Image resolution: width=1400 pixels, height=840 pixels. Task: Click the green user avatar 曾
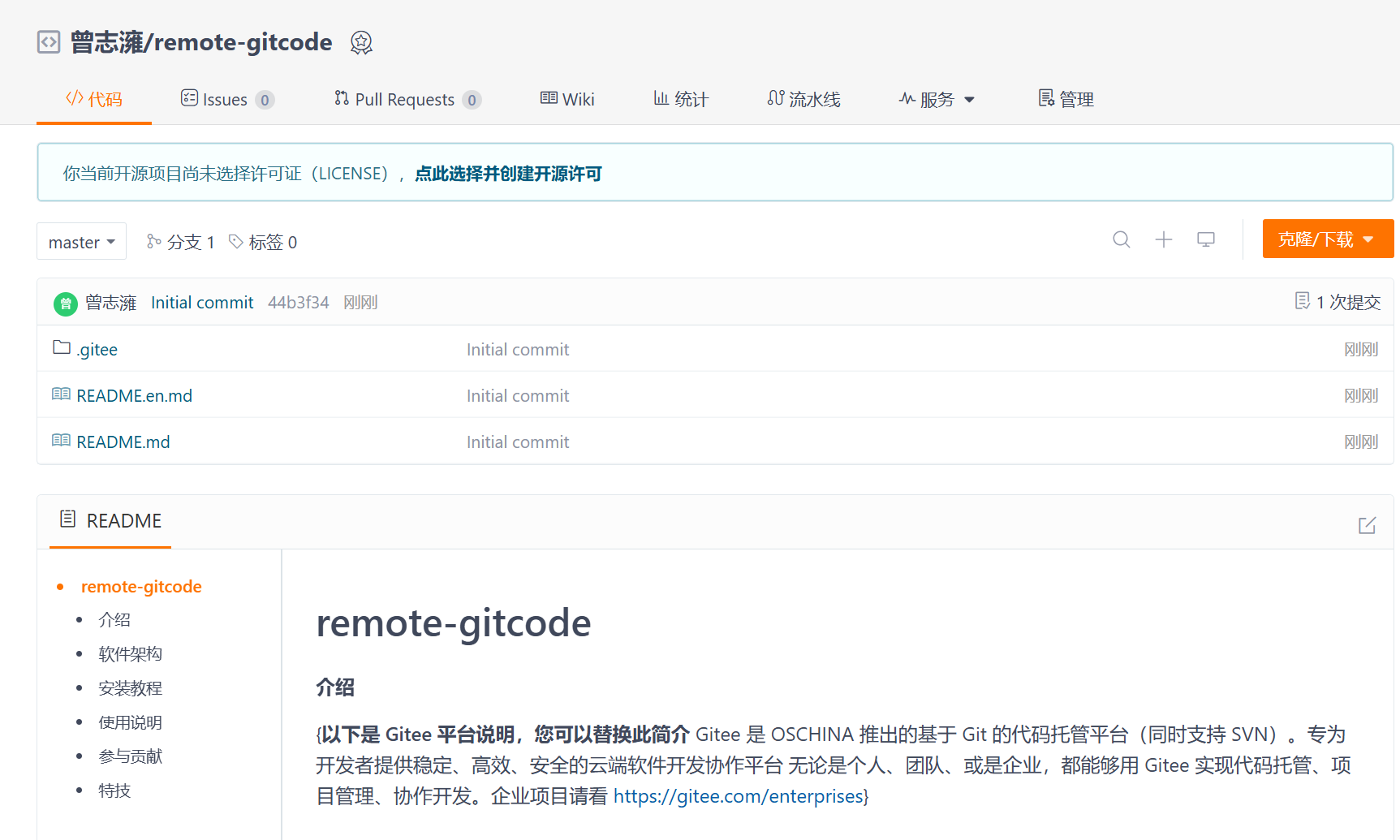pos(66,304)
